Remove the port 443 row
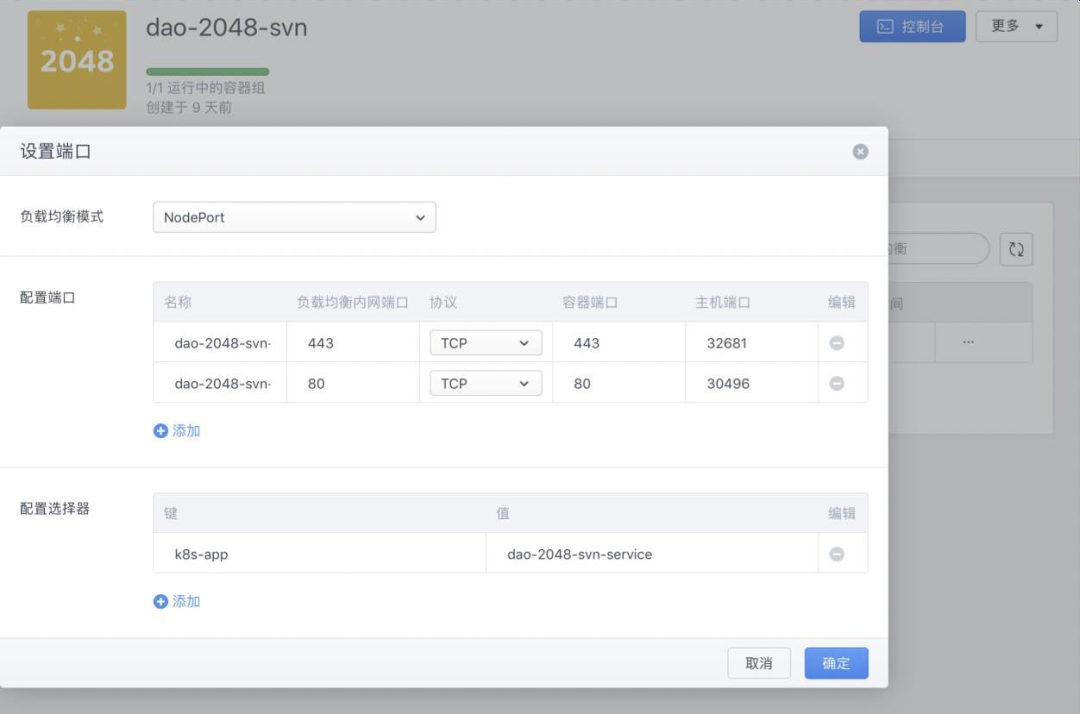The height and width of the screenshot is (714, 1080). [837, 343]
